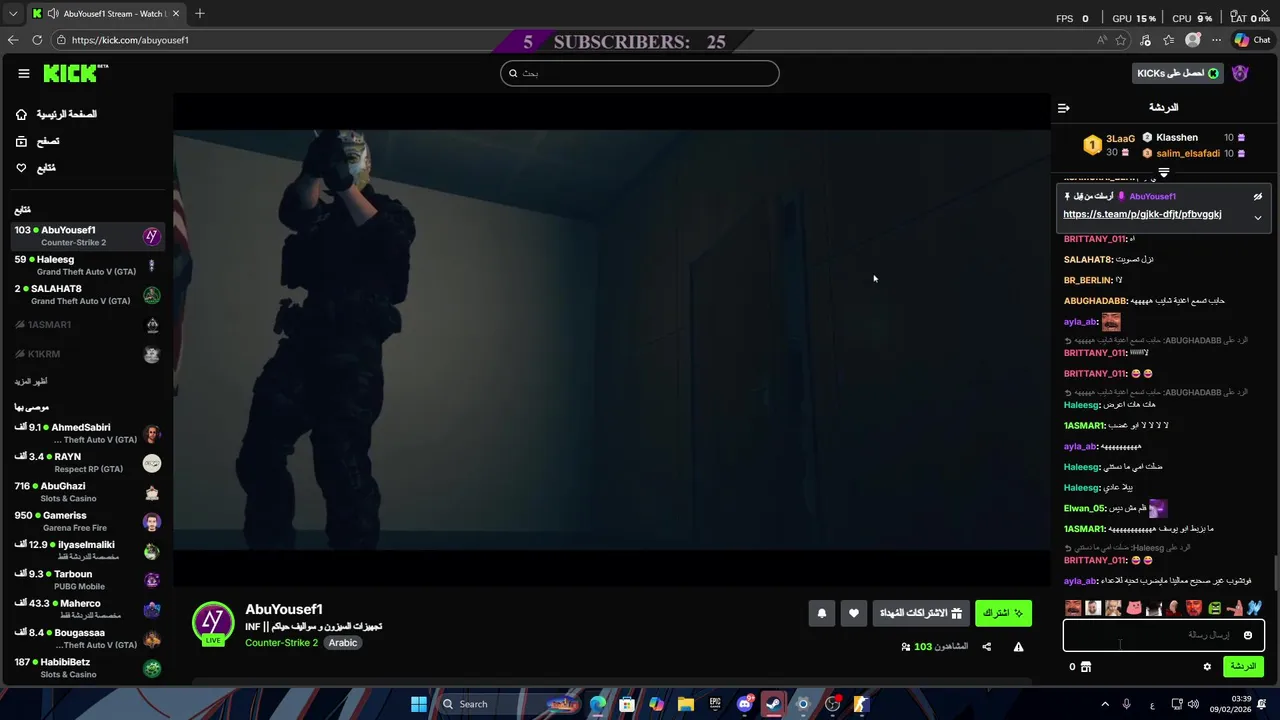Screen dimensions: 1280x720
Task: Open Epic Games from the taskbar
Action: [x=715, y=704]
